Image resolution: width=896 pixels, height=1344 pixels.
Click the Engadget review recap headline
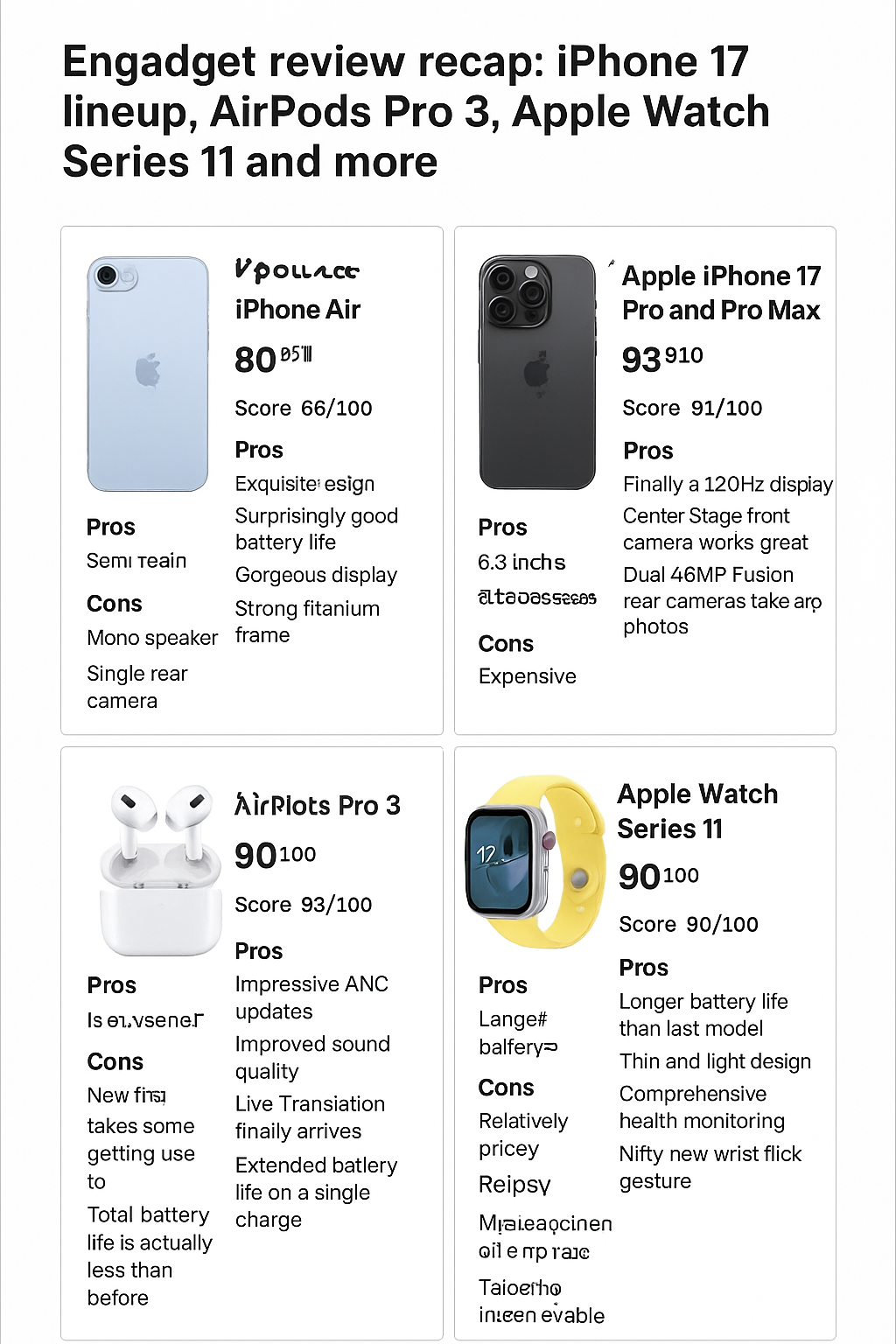pos(416,112)
